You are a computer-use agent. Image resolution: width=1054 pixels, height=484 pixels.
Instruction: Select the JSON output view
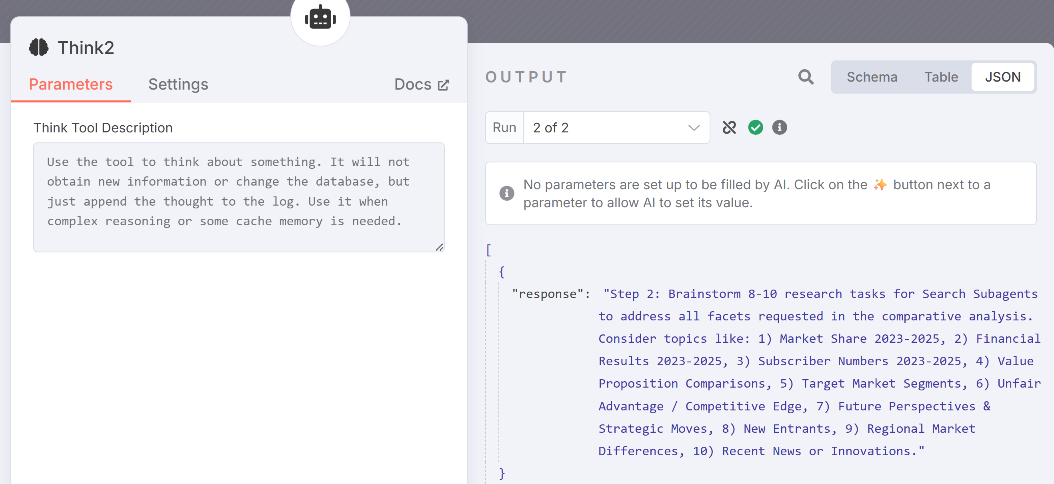[x=1003, y=77]
